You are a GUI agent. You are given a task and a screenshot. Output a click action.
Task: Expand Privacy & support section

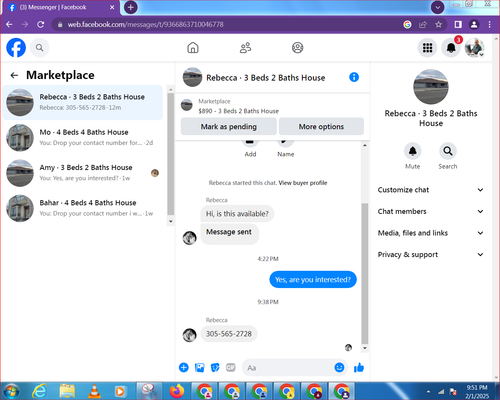(x=430, y=255)
